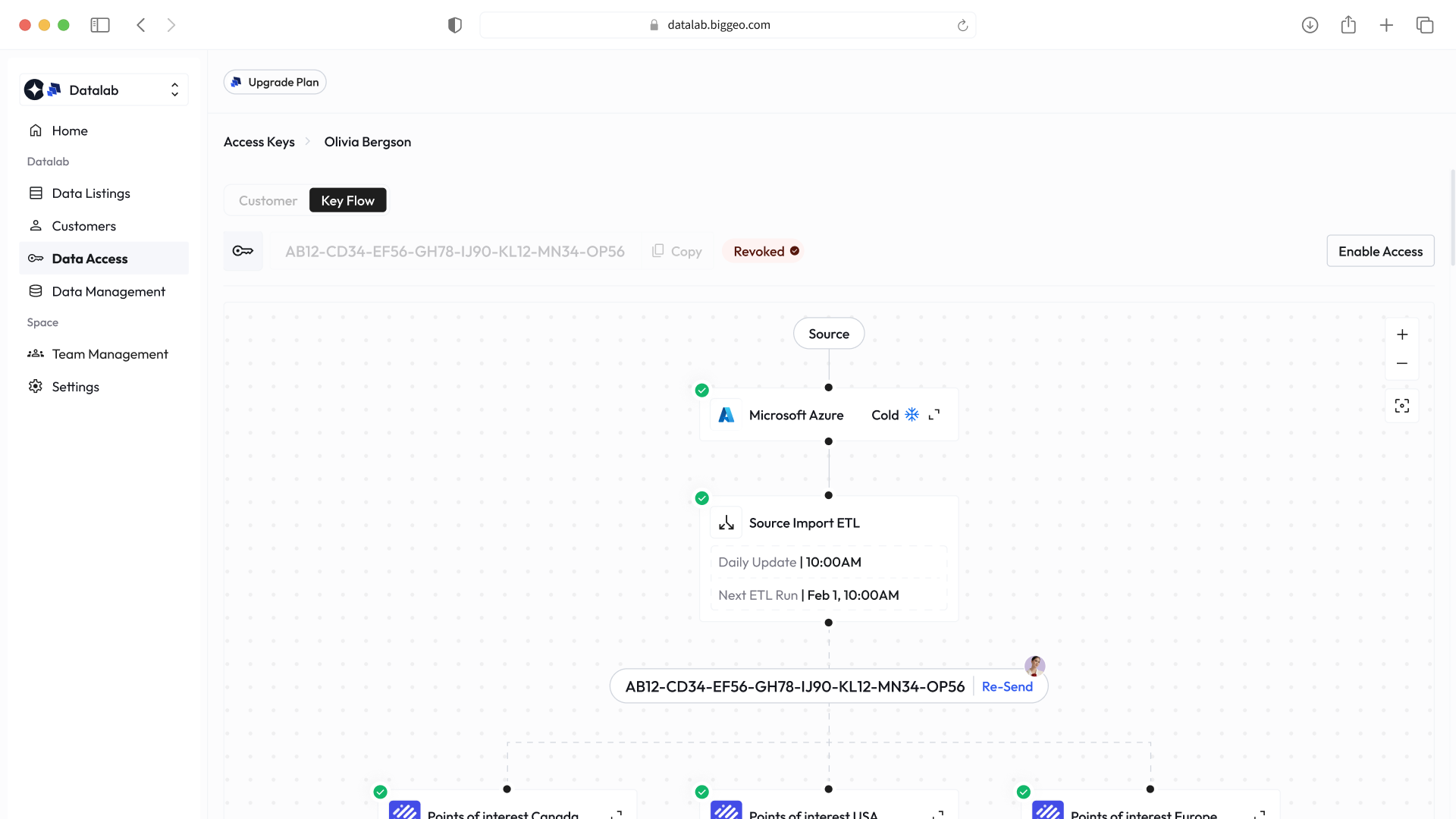
Task: Open Team Management in the sidebar
Action: (104, 354)
